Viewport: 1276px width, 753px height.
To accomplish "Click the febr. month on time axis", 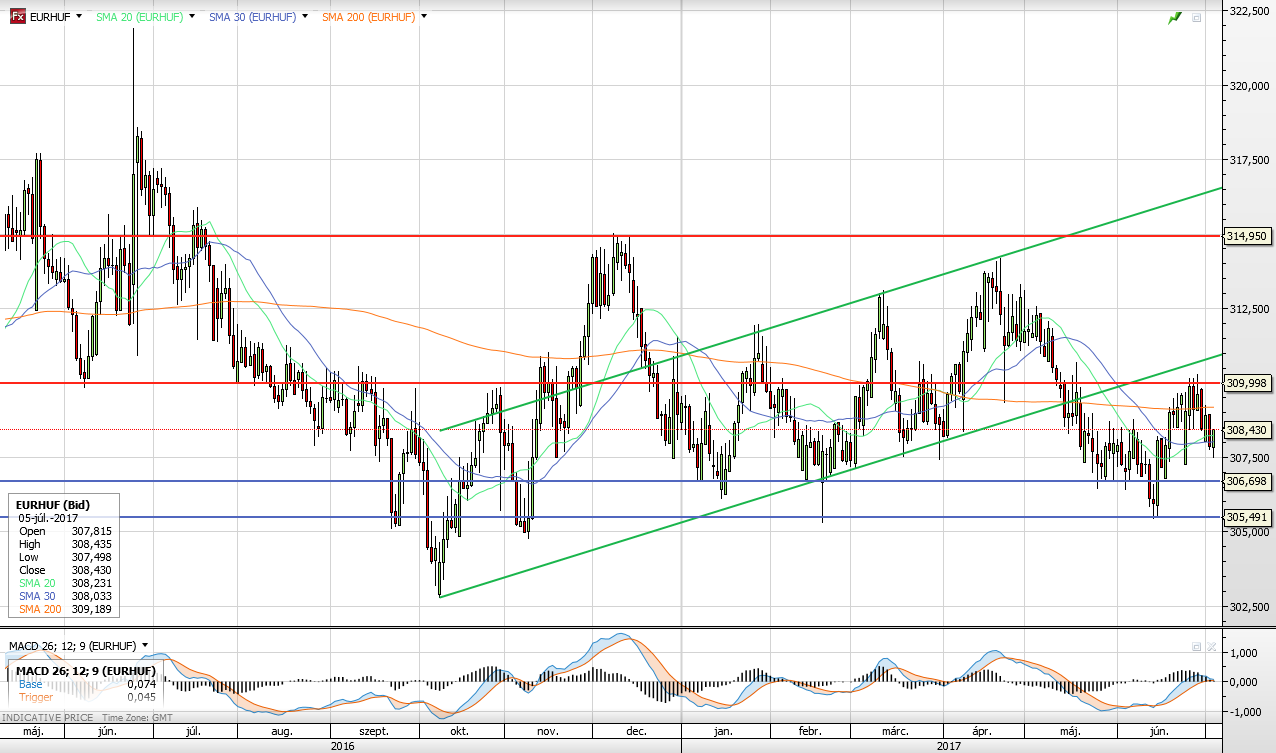I will tap(809, 731).
